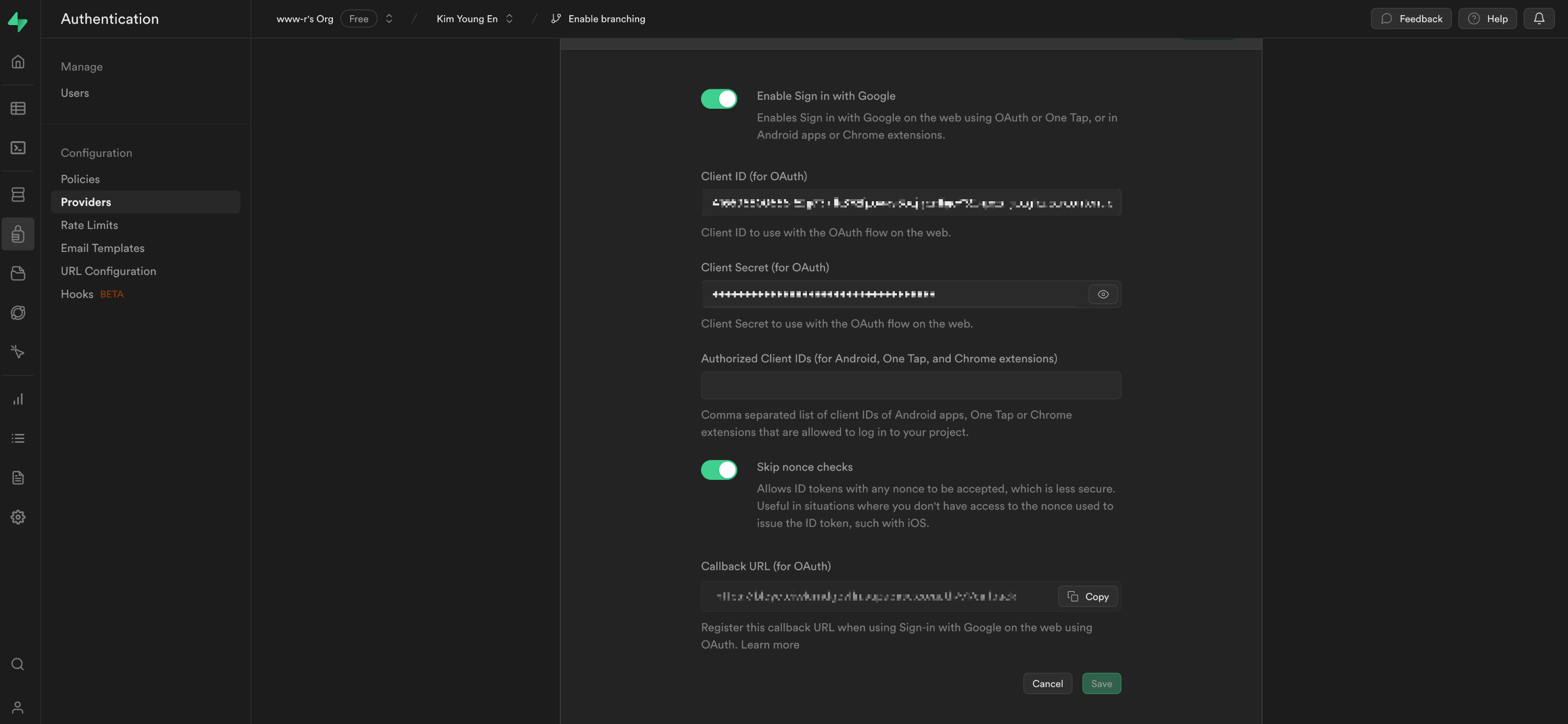Image resolution: width=1568 pixels, height=724 pixels.
Task: Turn off Skip nonce checks toggle
Action: coord(718,469)
